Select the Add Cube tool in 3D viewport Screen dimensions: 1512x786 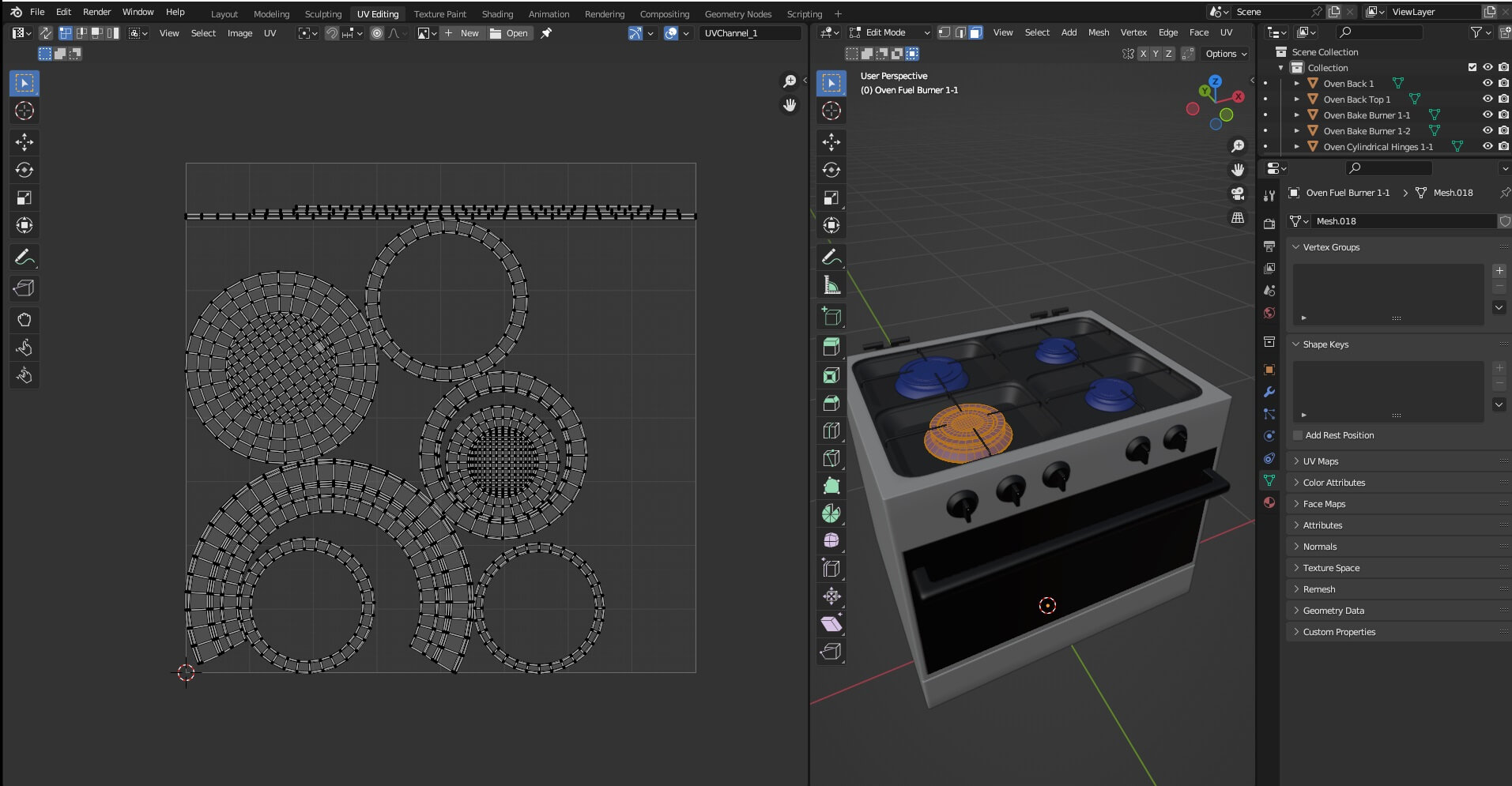[831, 316]
